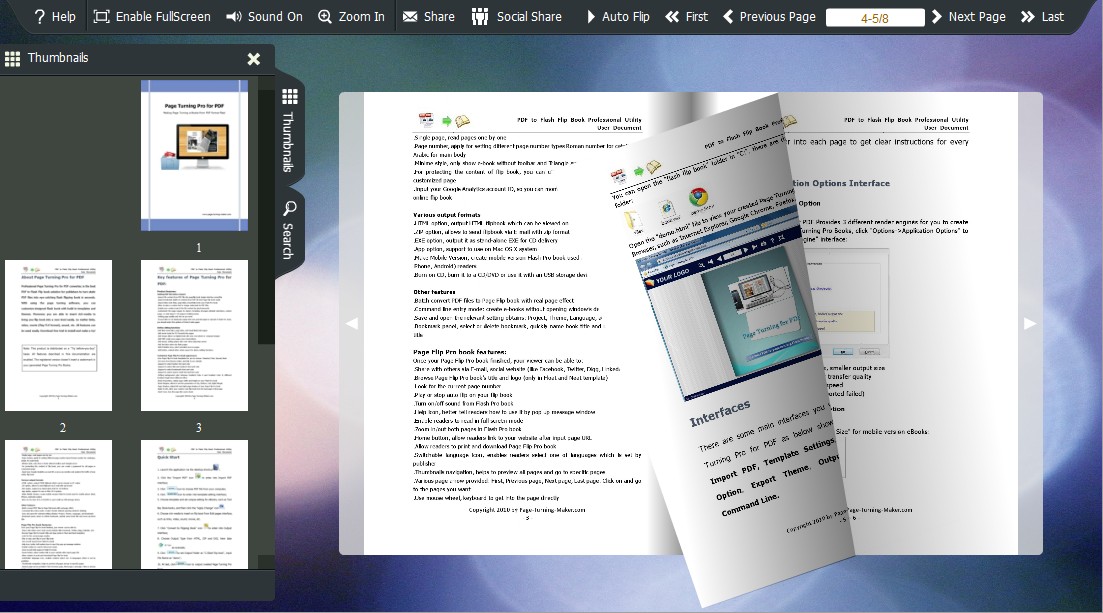
Task: Click the Zoom In magnifier button
Action: [351, 16]
